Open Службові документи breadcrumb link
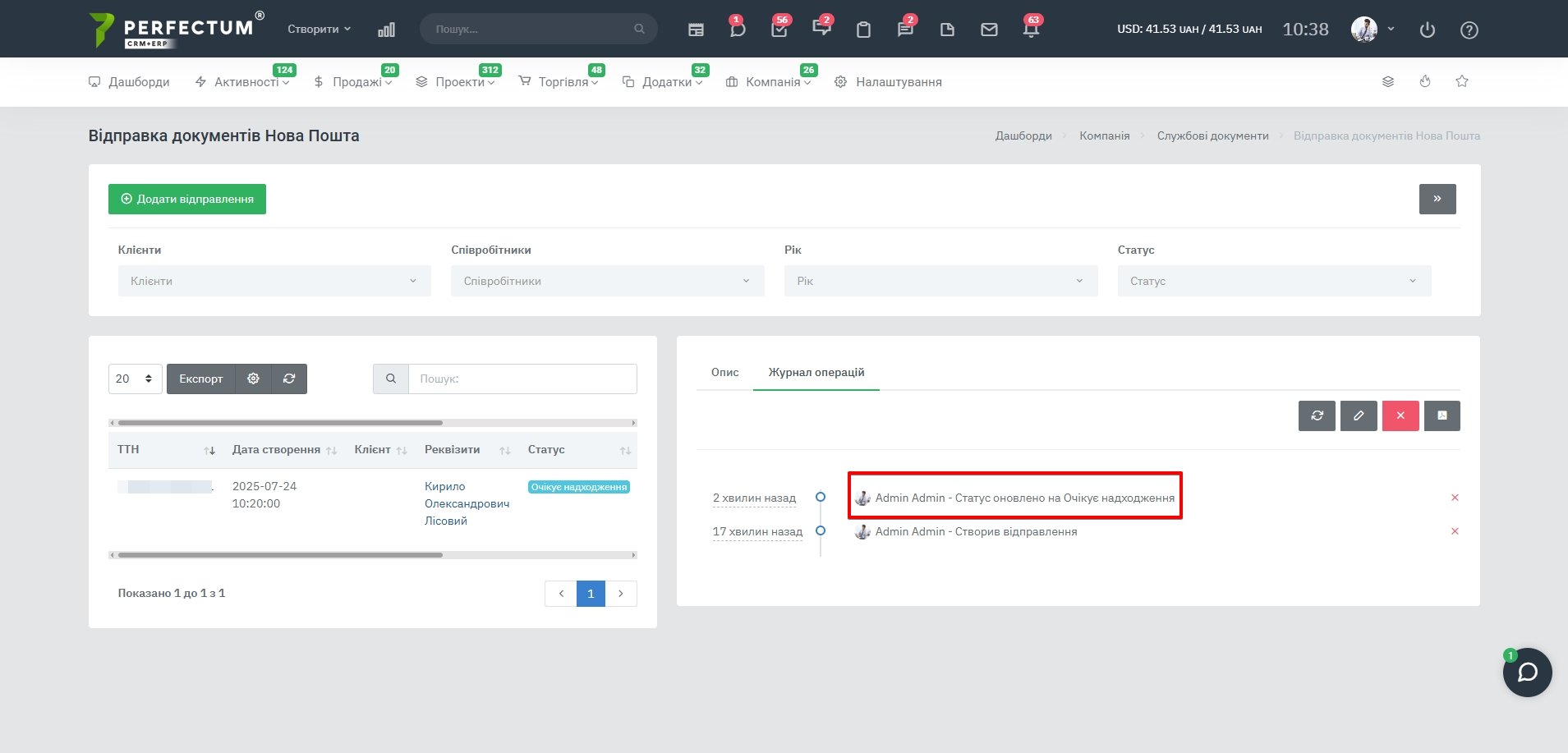 [x=1213, y=135]
